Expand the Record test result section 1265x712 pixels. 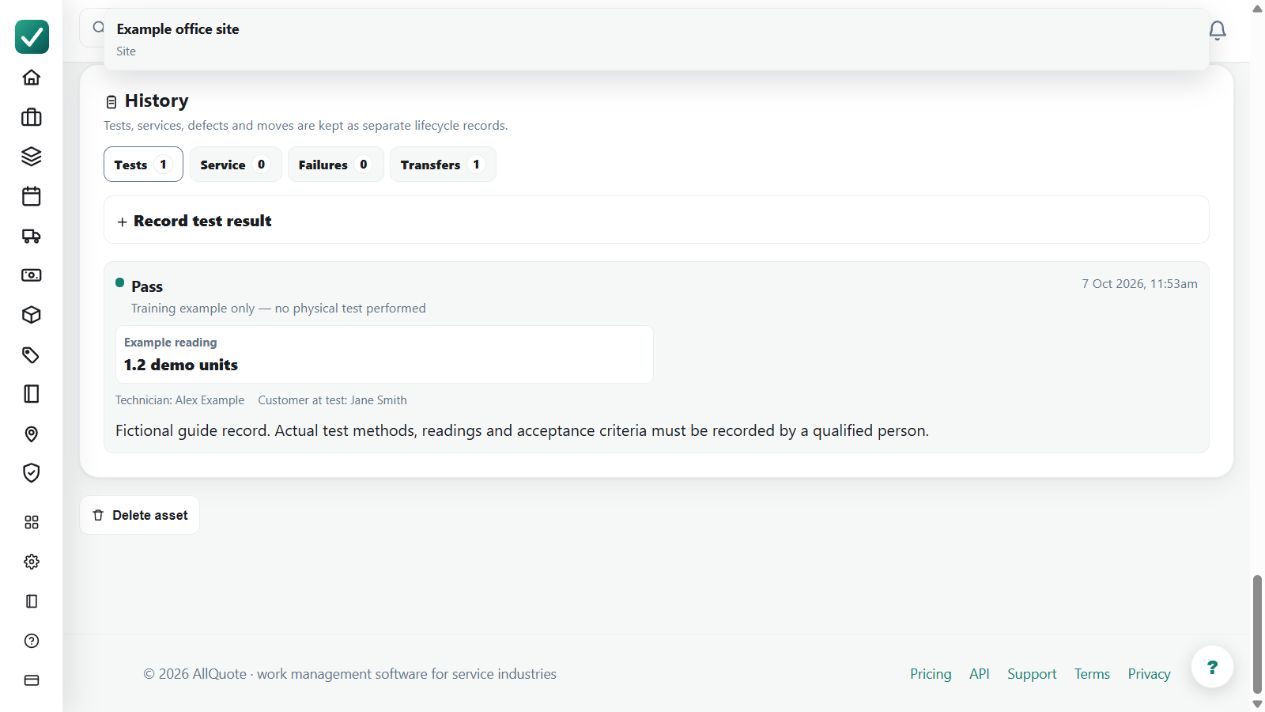coord(656,220)
